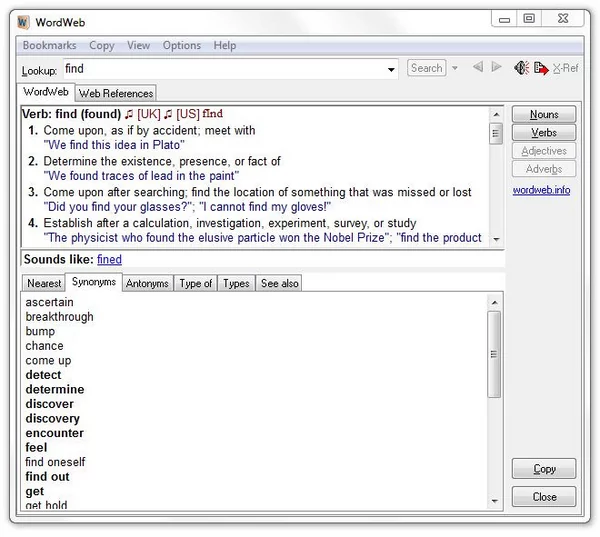Select synonym 'get'
The width and height of the screenshot is (600, 537).
click(x=34, y=491)
